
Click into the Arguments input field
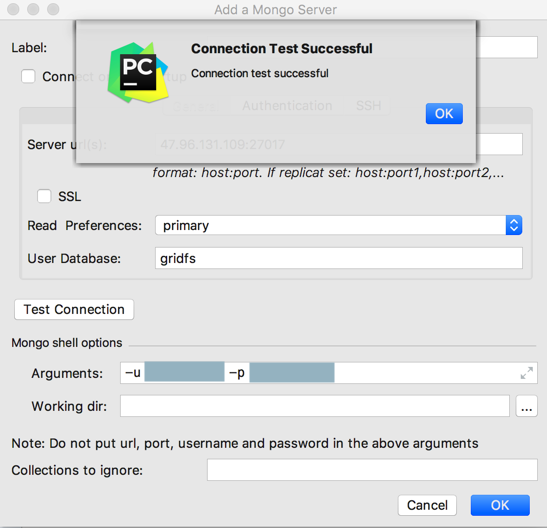pyautogui.click(x=329, y=373)
